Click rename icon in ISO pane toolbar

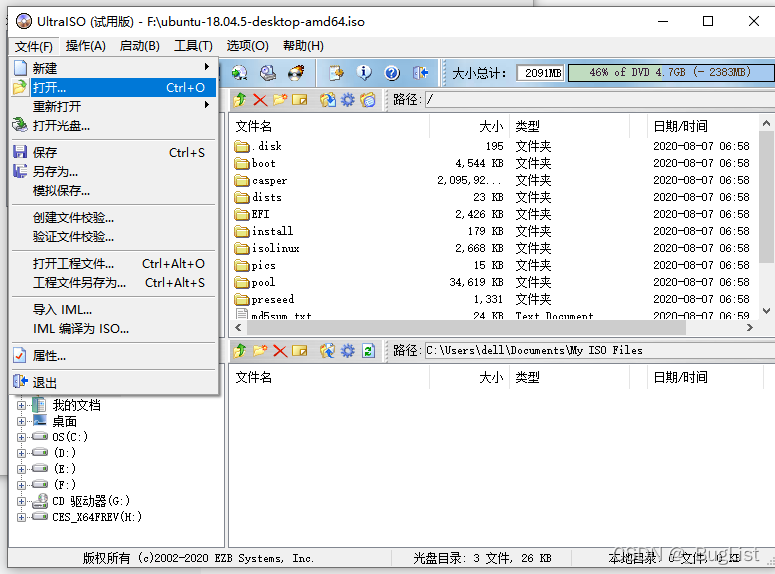pyautogui.click(x=300, y=100)
